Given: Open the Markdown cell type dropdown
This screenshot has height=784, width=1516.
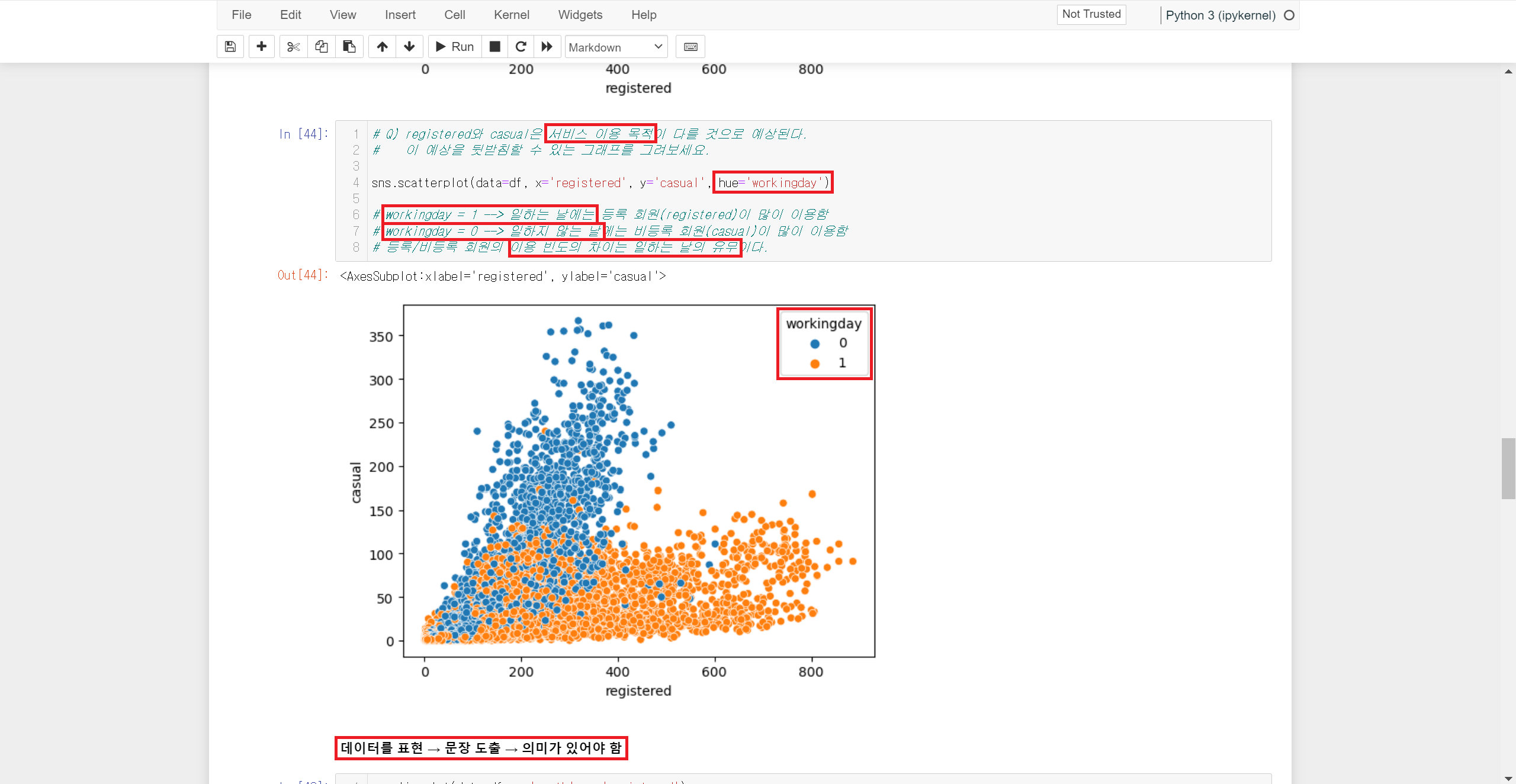Looking at the screenshot, I should [x=616, y=47].
